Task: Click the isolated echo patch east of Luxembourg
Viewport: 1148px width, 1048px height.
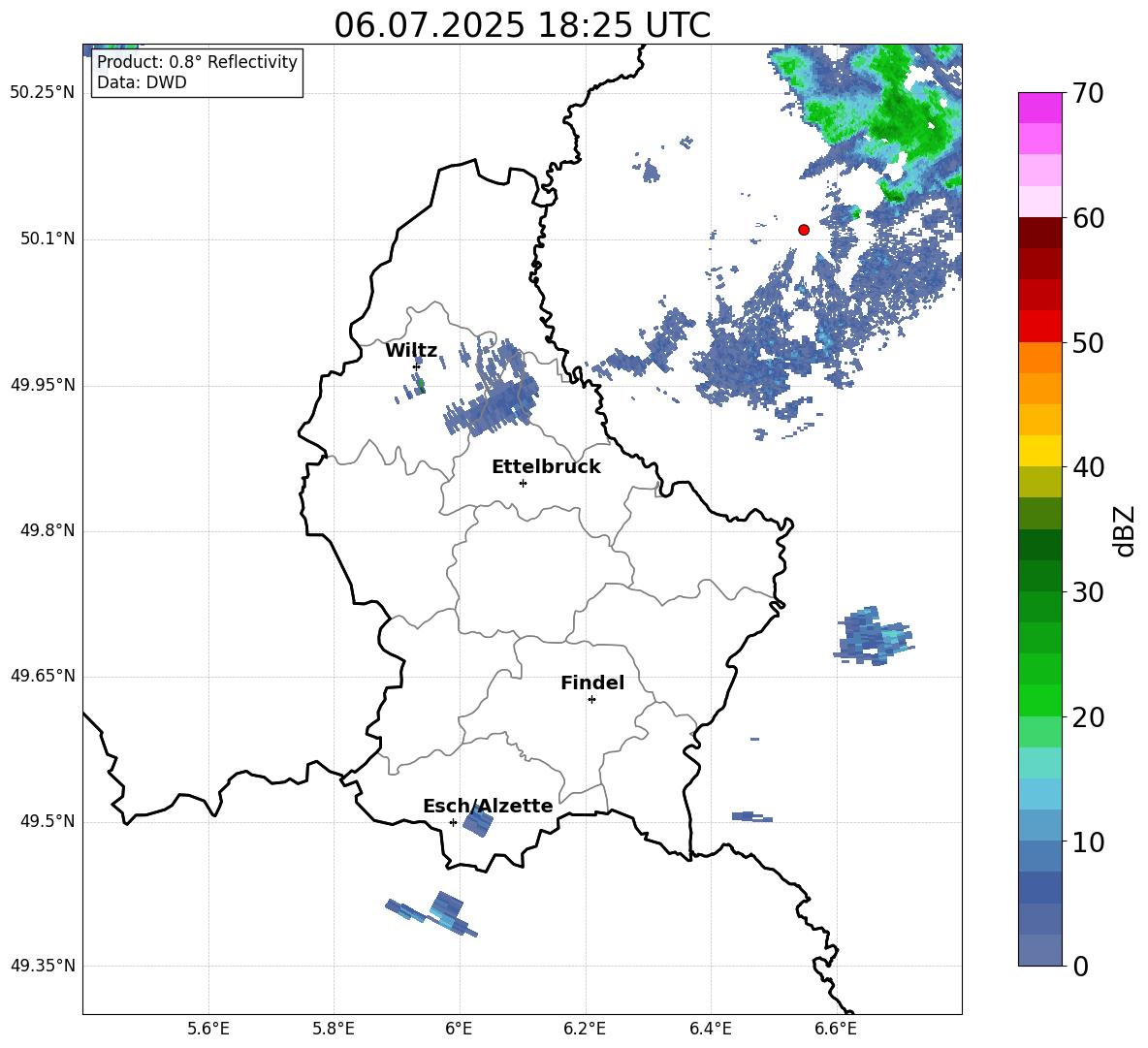Action: click(x=874, y=635)
